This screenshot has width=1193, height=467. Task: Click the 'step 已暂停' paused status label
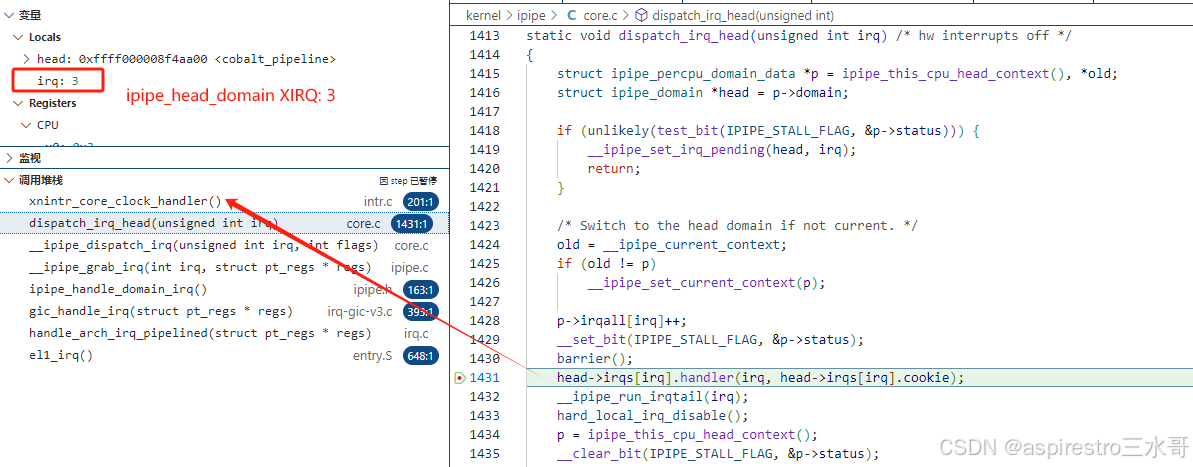pyautogui.click(x=409, y=180)
